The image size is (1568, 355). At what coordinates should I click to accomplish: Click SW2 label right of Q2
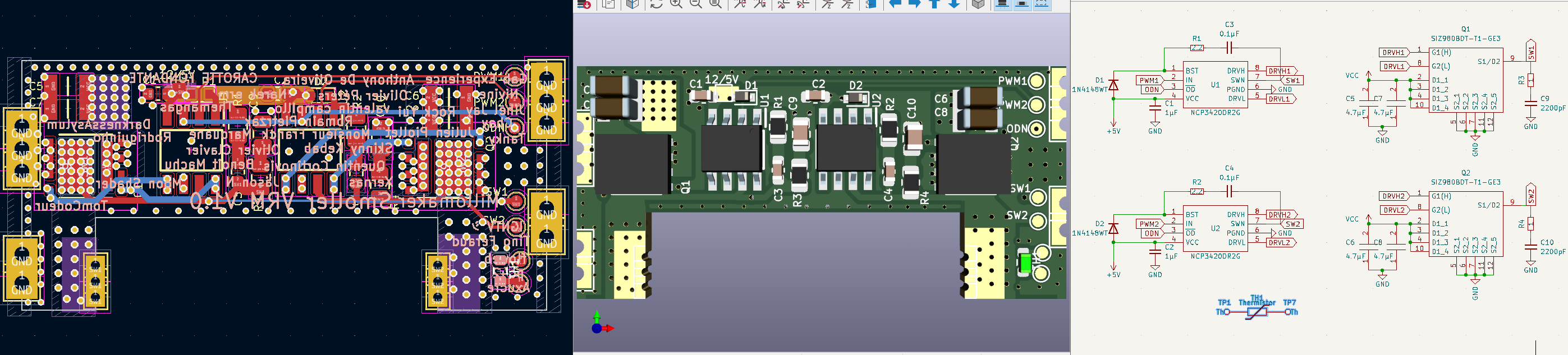tap(1531, 195)
